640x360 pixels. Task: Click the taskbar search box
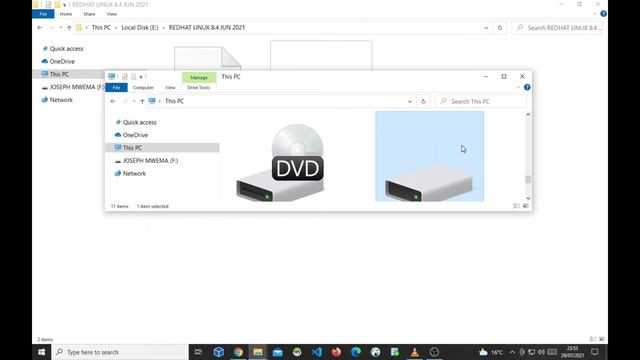(120, 352)
